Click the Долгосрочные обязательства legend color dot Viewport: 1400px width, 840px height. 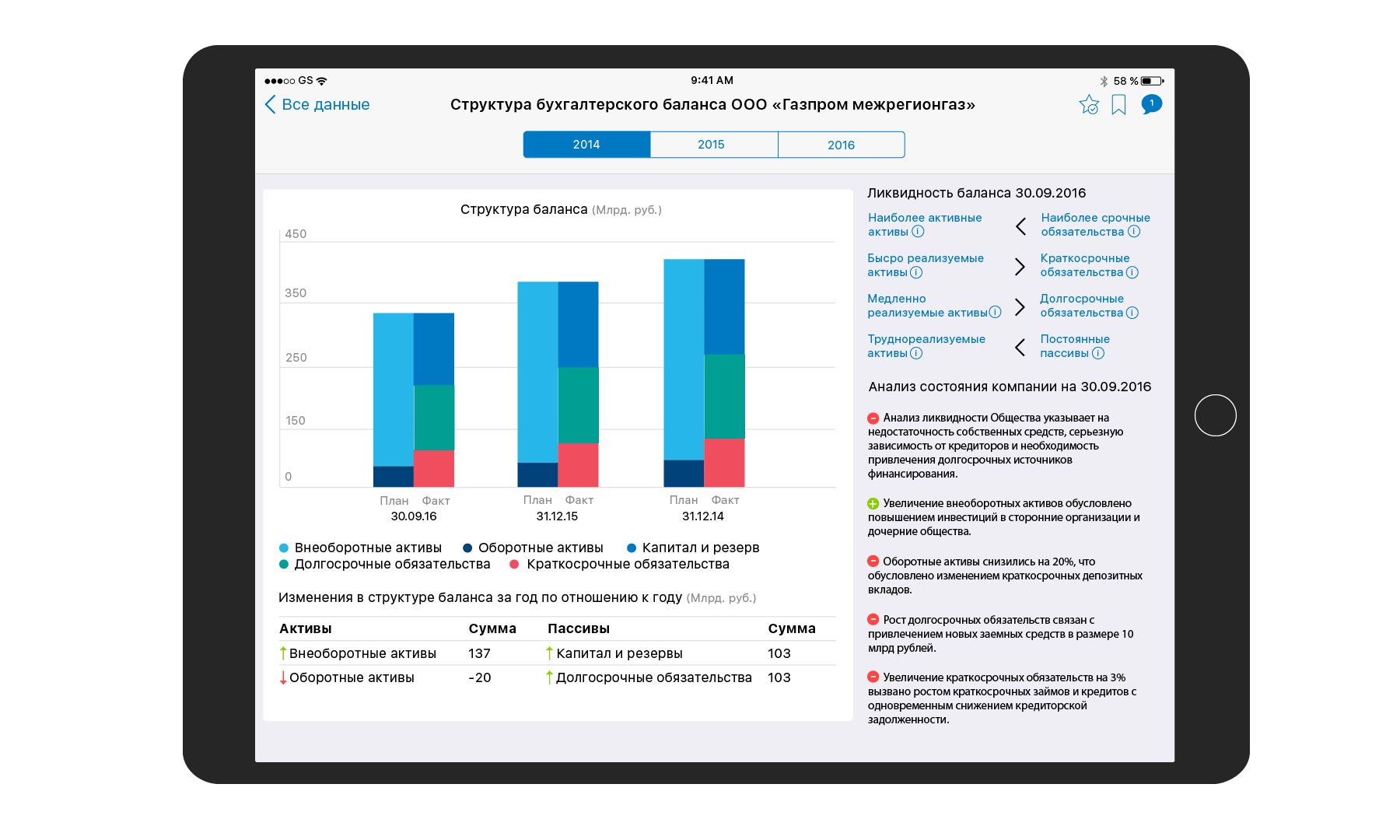(x=284, y=565)
